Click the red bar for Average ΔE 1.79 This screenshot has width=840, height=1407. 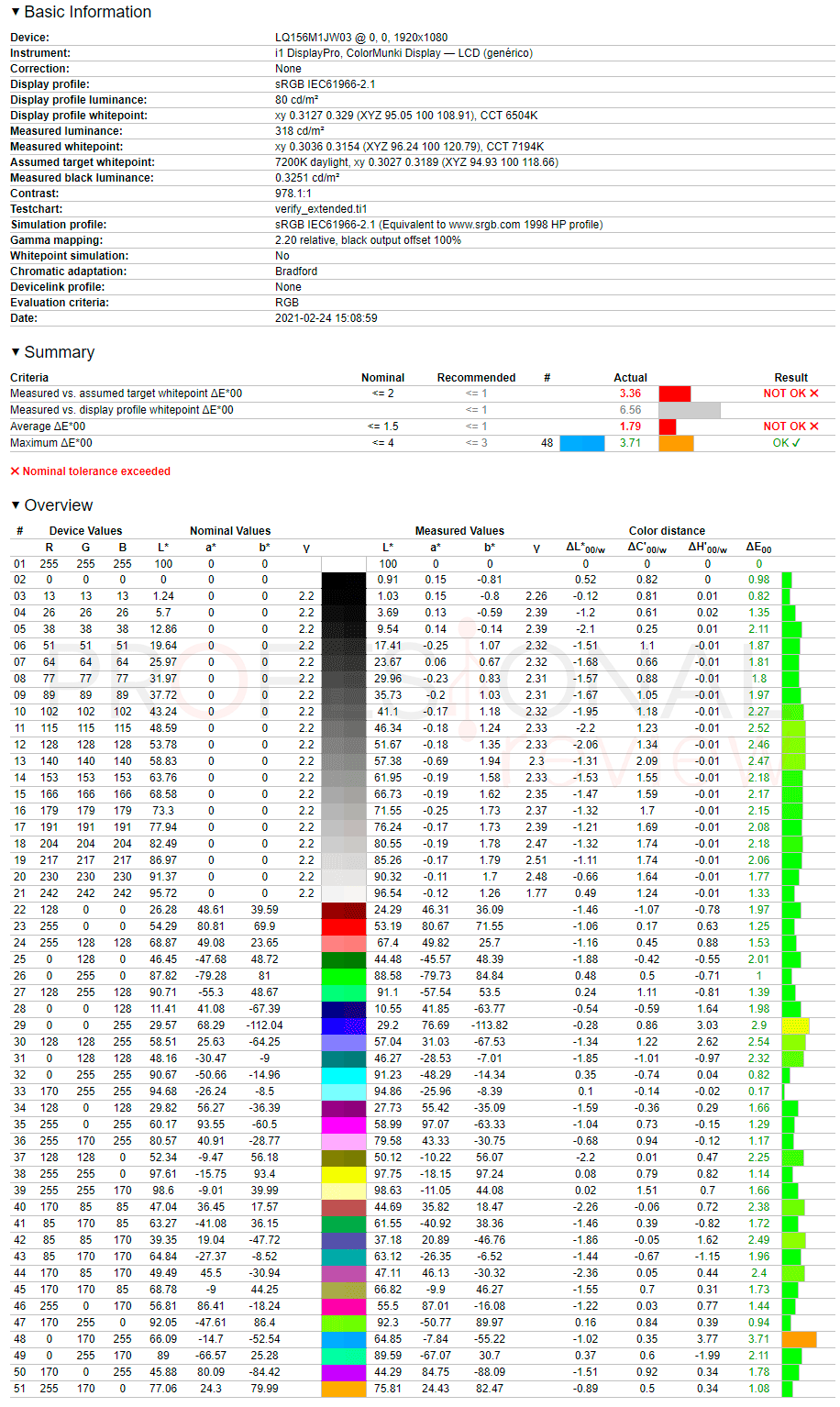tap(668, 427)
